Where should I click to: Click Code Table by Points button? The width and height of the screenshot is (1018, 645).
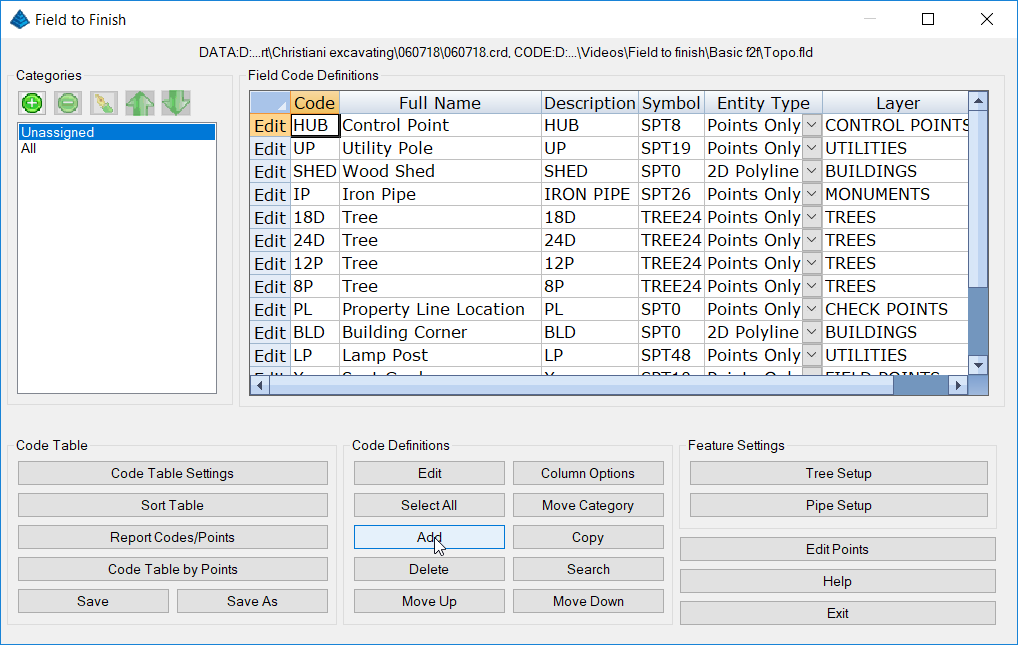[x=173, y=569]
